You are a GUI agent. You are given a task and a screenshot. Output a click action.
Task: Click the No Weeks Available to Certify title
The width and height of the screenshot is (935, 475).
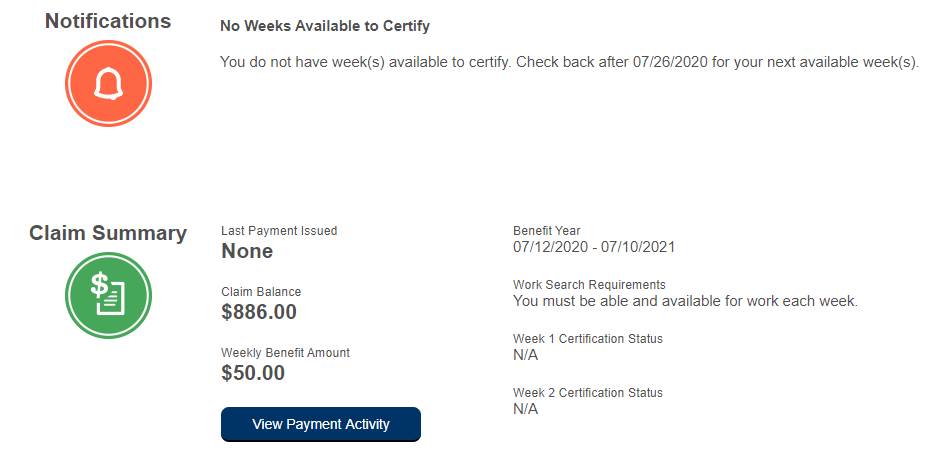pyautogui.click(x=324, y=26)
